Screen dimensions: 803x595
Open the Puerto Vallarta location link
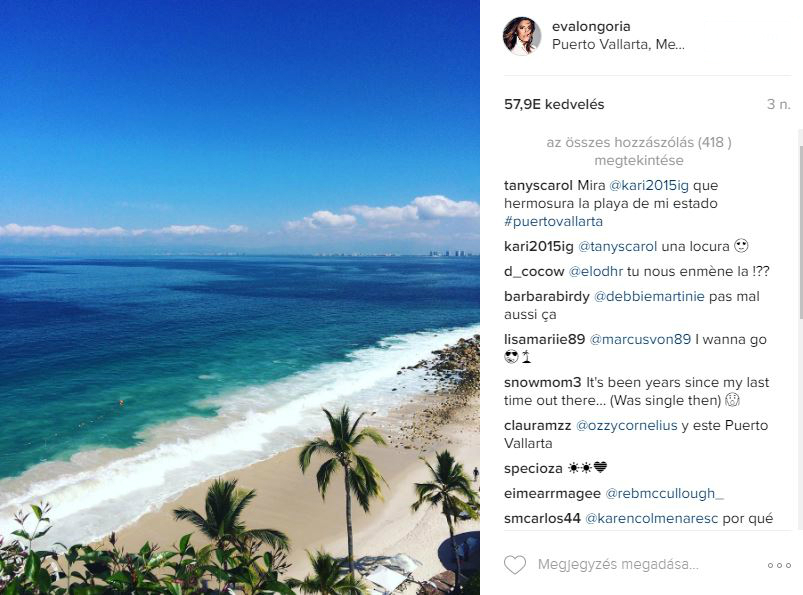click(618, 45)
